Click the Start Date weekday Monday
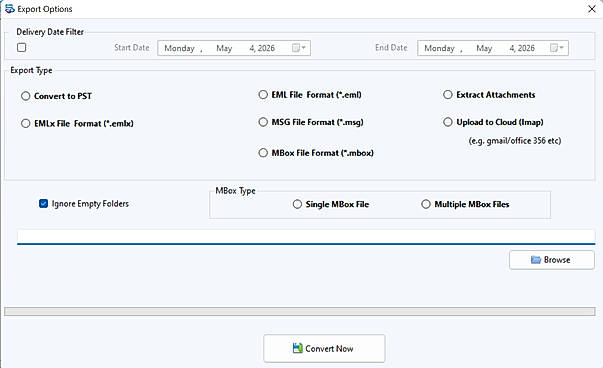Screen dimensions: 603x368 [x=179, y=48]
